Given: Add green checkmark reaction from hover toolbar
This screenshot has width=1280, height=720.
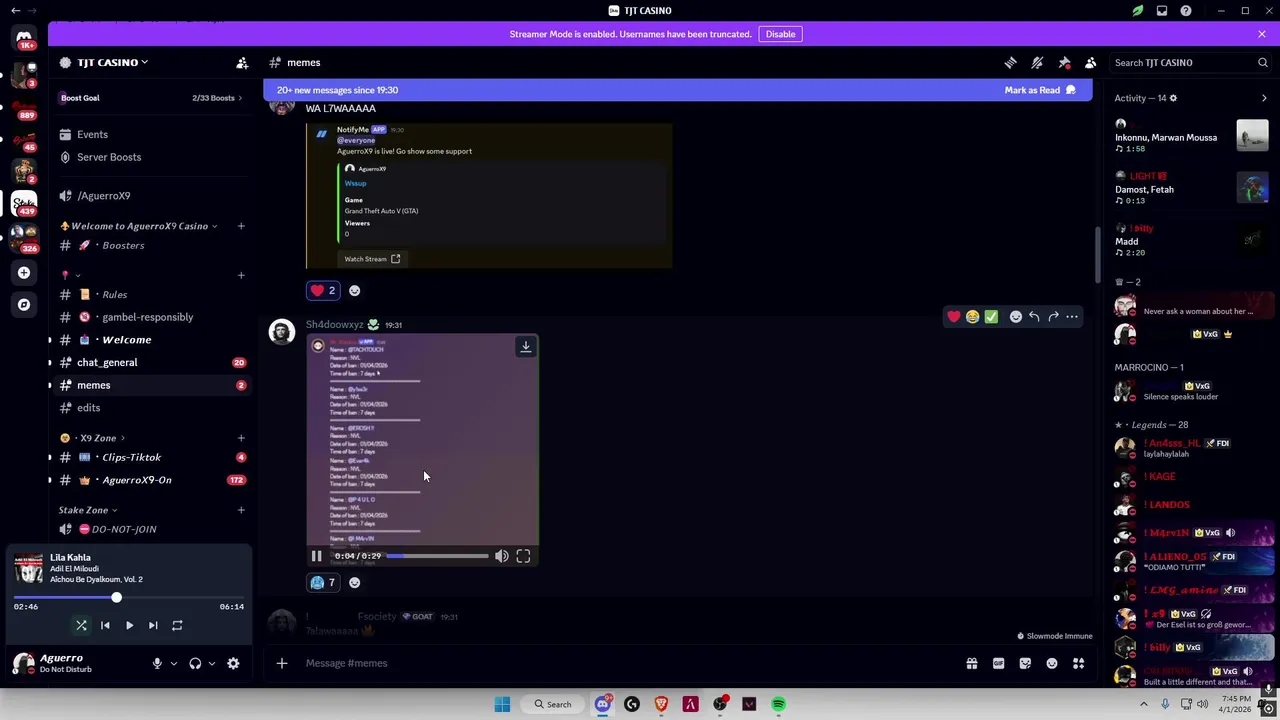Looking at the screenshot, I should [991, 317].
